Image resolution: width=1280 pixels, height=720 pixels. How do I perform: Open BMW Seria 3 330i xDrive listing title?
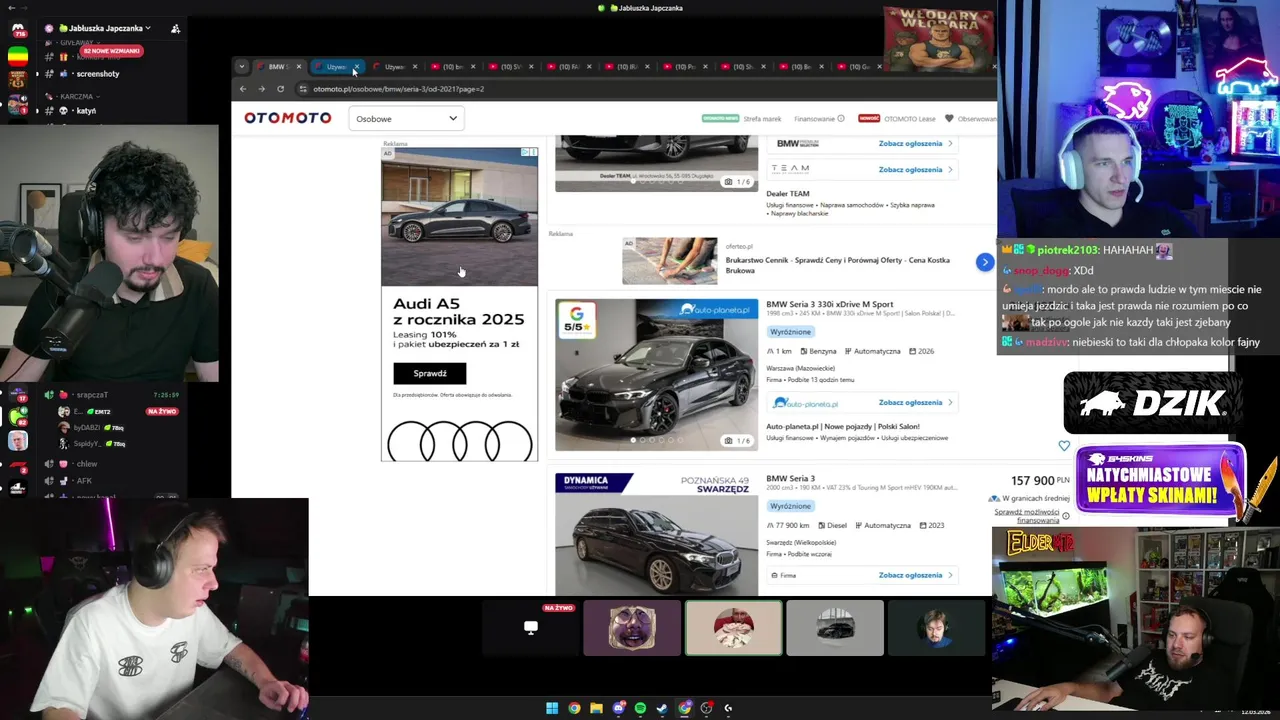(830, 304)
